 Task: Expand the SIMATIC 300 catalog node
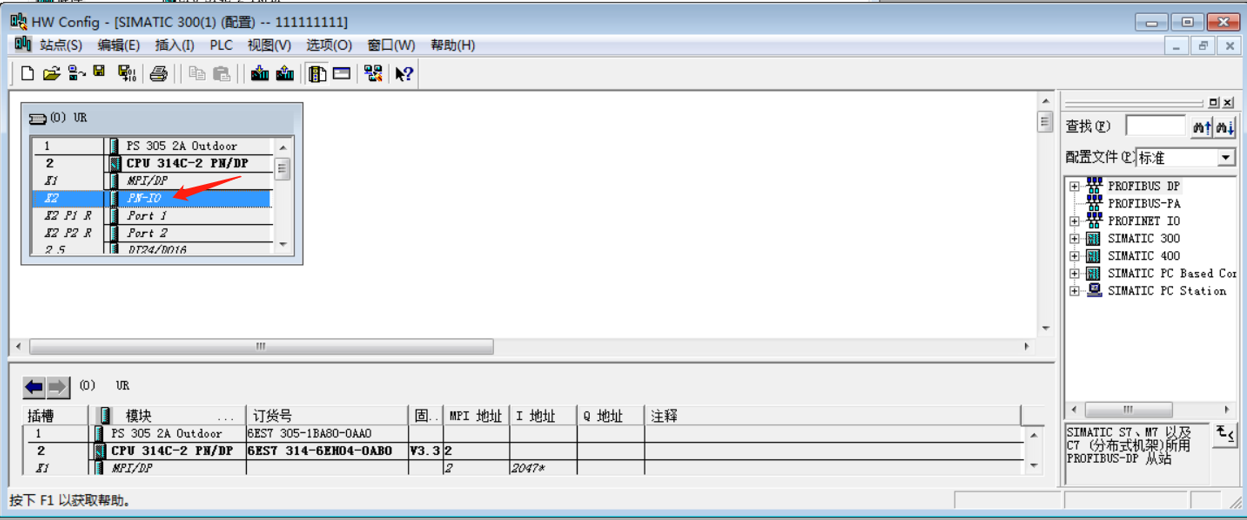click(1074, 239)
